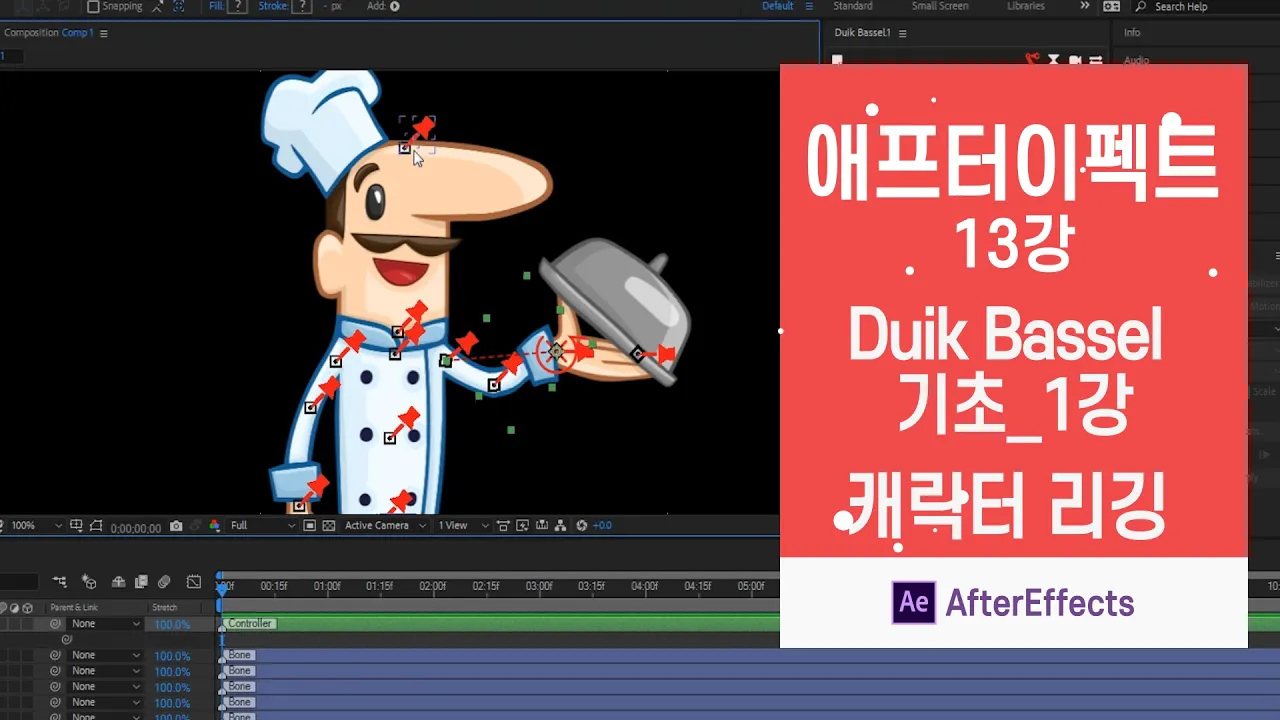1280x720 pixels.
Task: Open the show channel color icon
Action: [214, 525]
